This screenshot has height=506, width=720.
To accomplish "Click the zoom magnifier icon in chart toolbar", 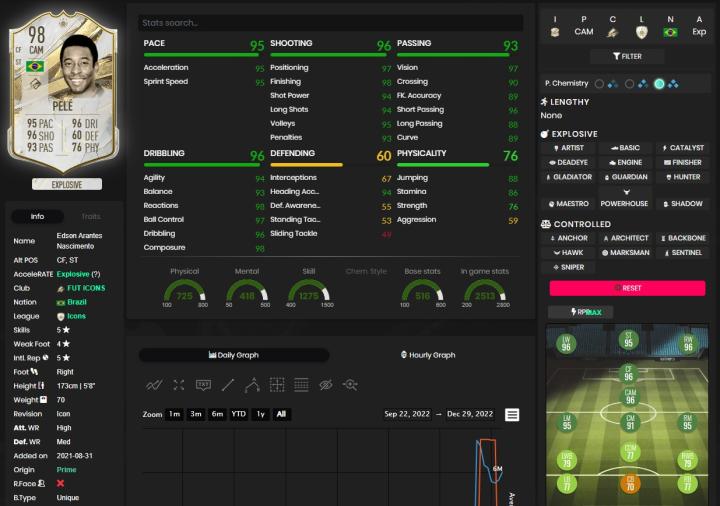I will point(350,385).
